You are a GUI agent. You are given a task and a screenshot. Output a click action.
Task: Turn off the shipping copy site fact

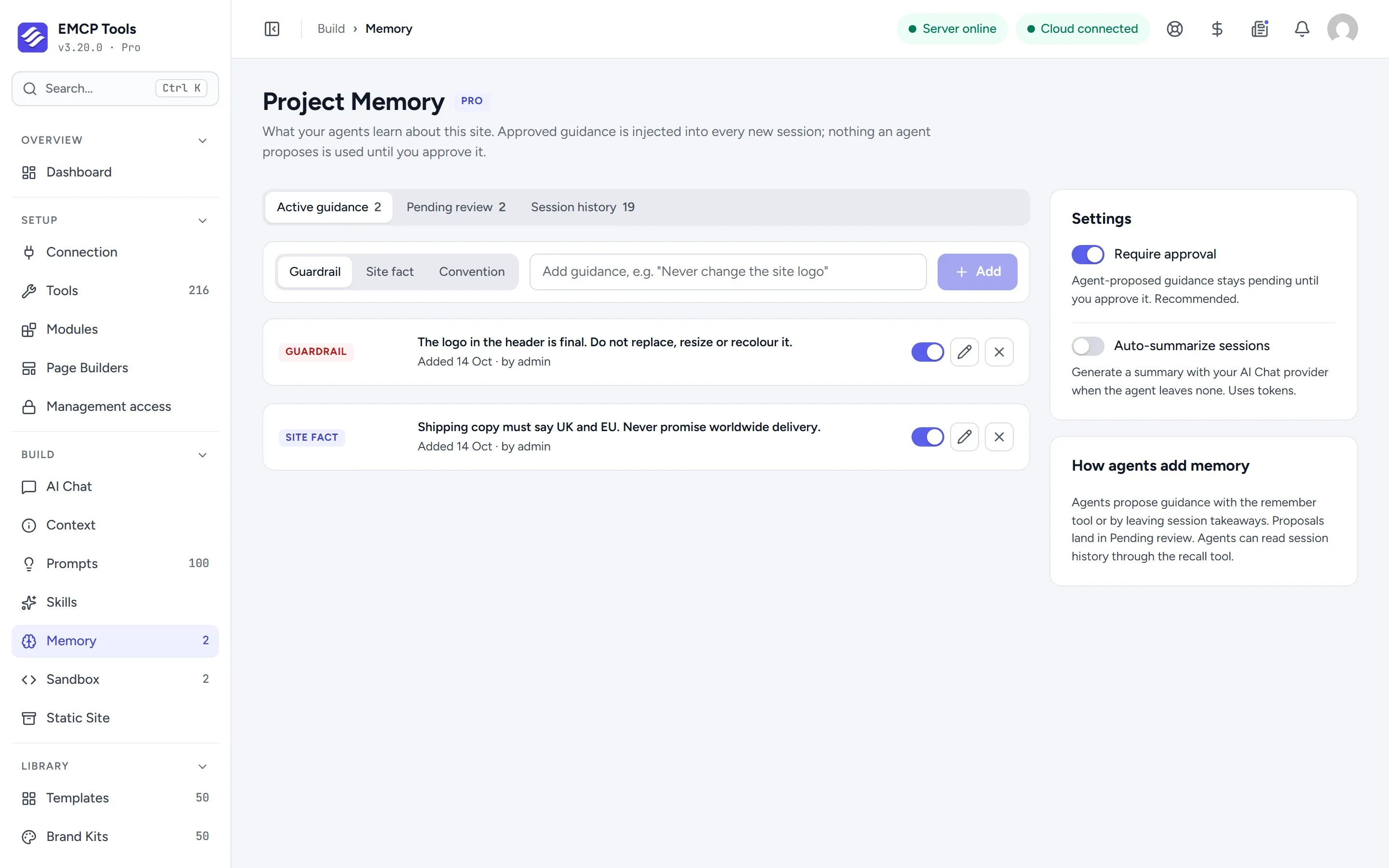[927, 437]
